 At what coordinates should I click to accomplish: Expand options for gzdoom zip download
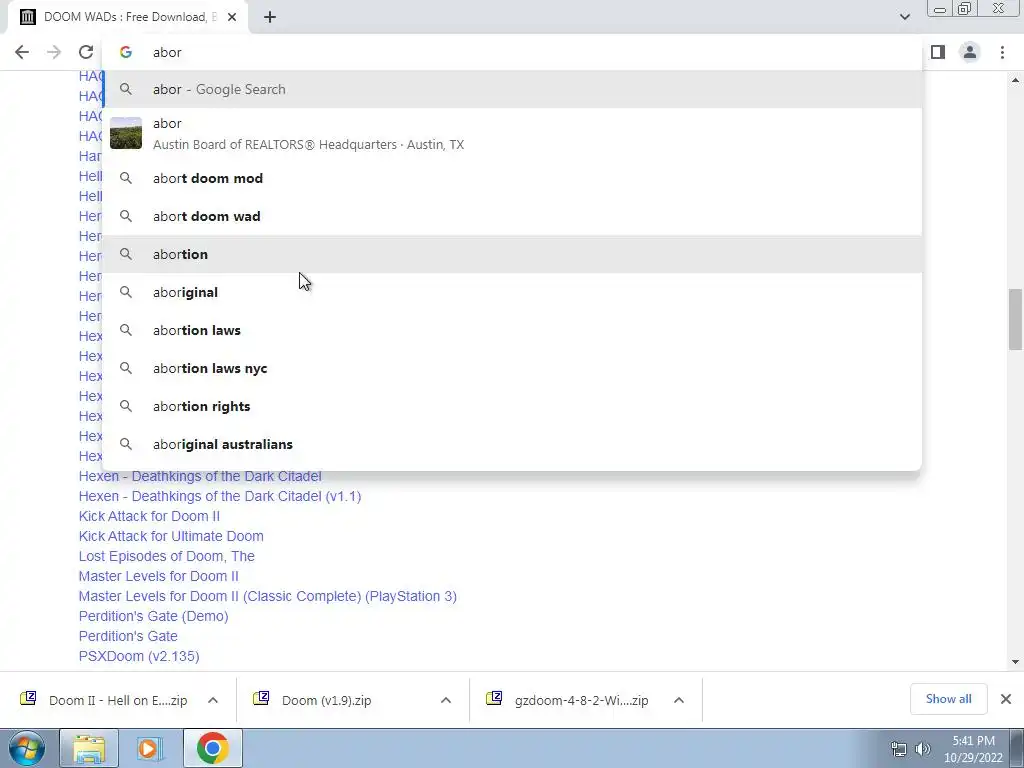tap(679, 700)
